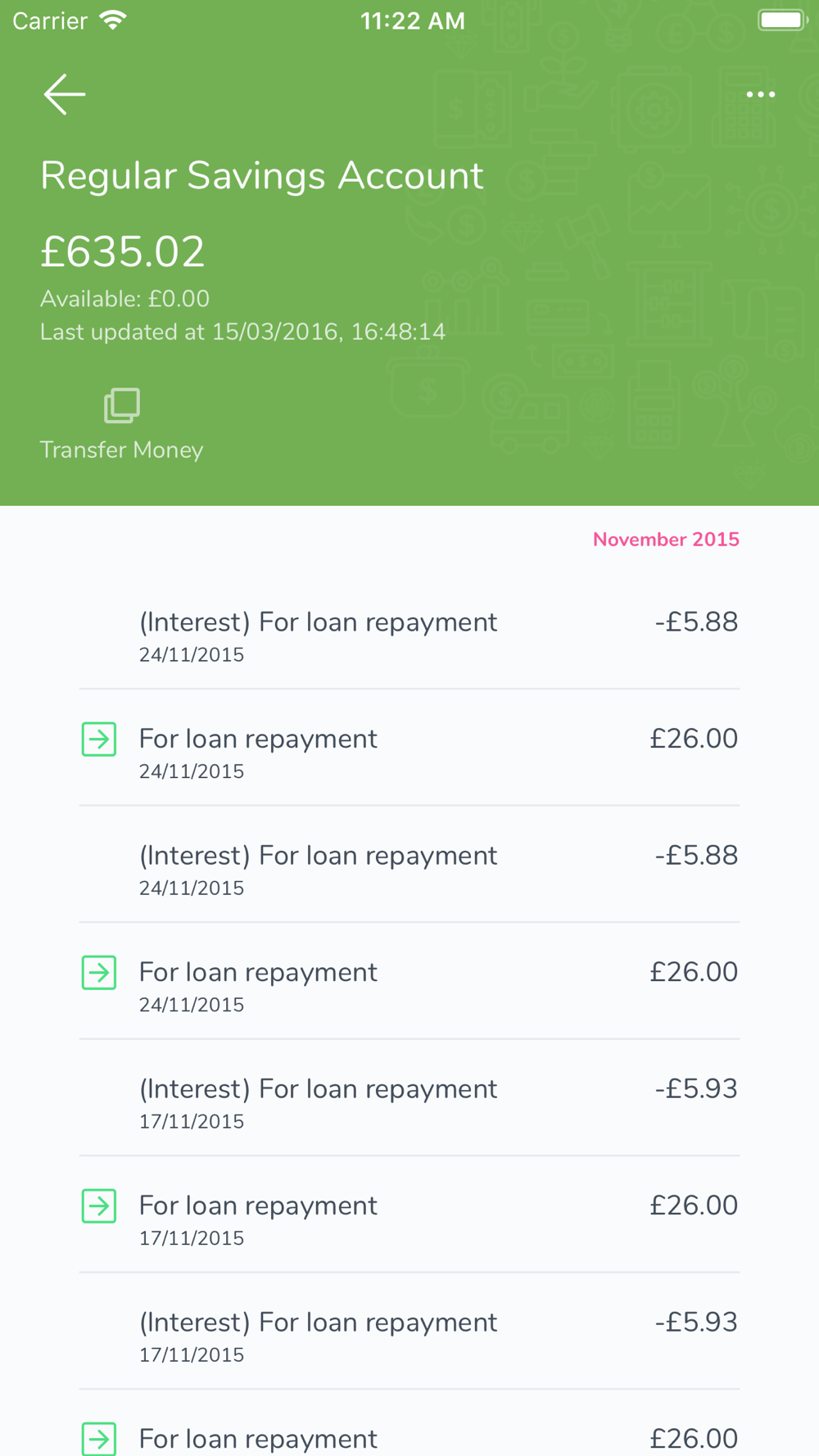Tap the back arrow icon
This screenshot has width=819, height=1456.
[64, 94]
